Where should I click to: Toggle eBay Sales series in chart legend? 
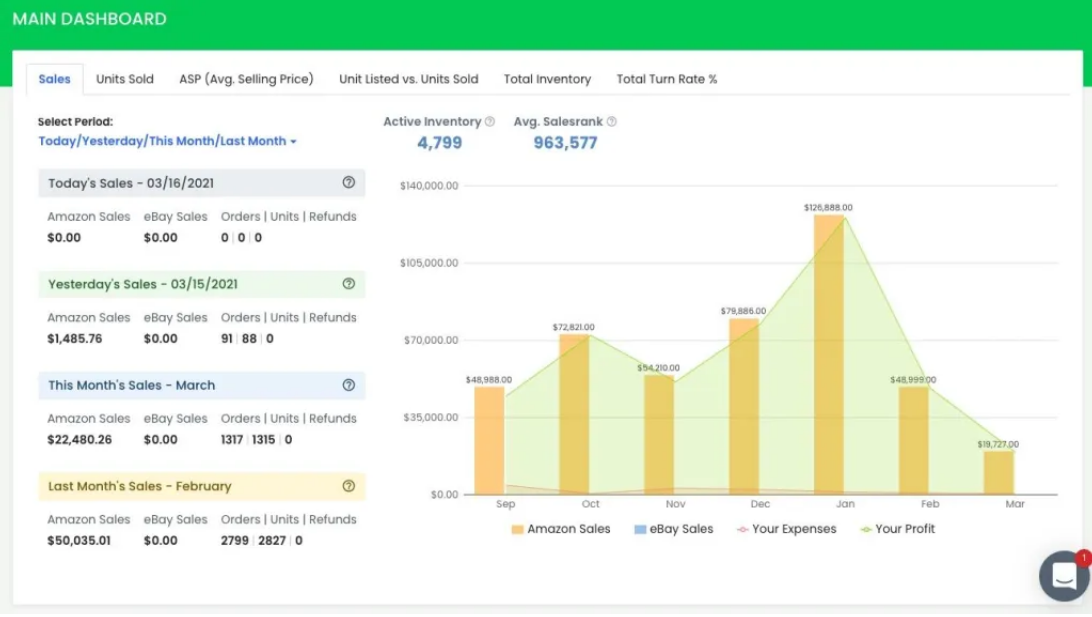click(x=674, y=529)
